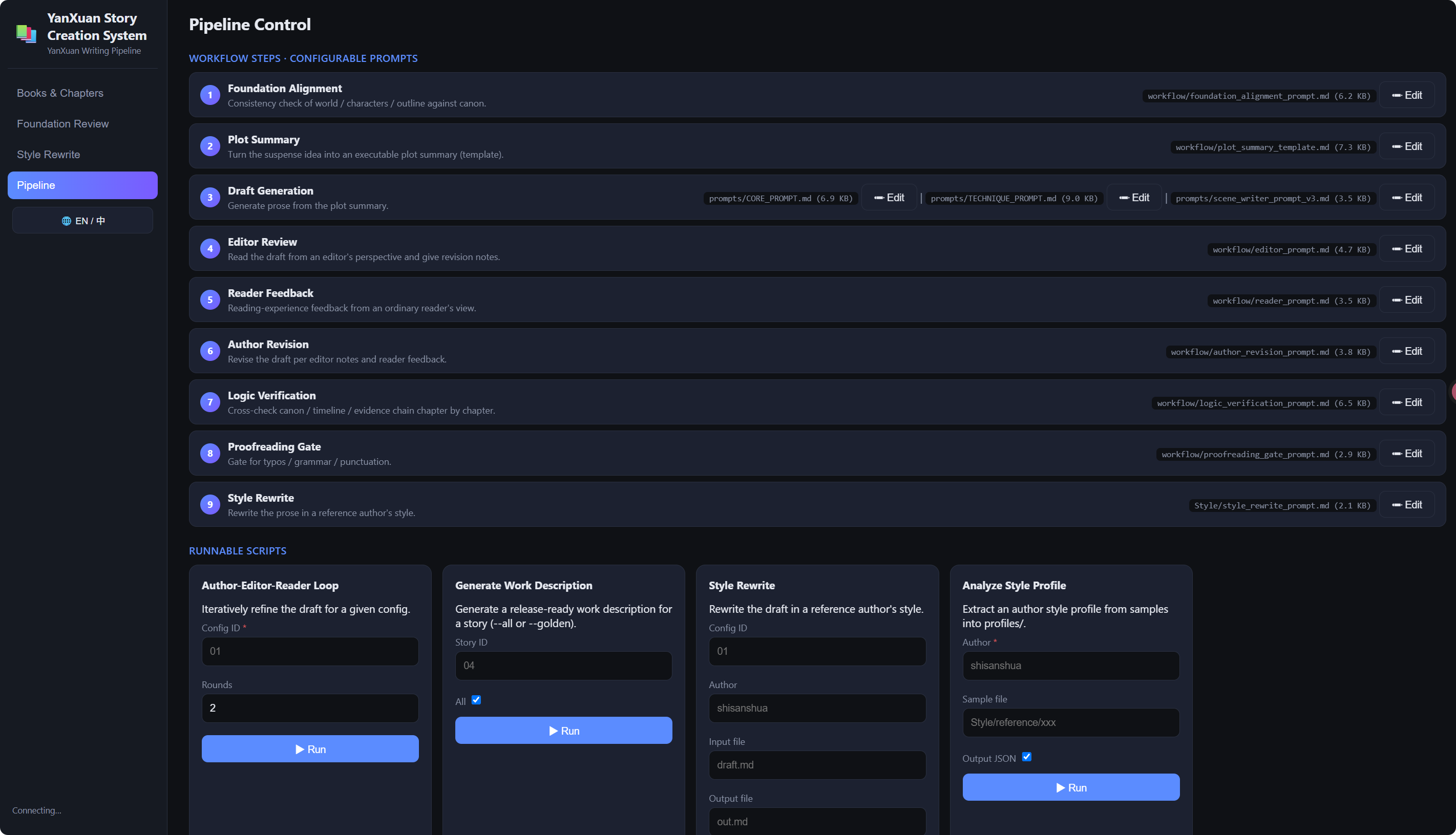Image resolution: width=1456 pixels, height=835 pixels.
Task: Focus the Story ID input field
Action: [564, 666]
